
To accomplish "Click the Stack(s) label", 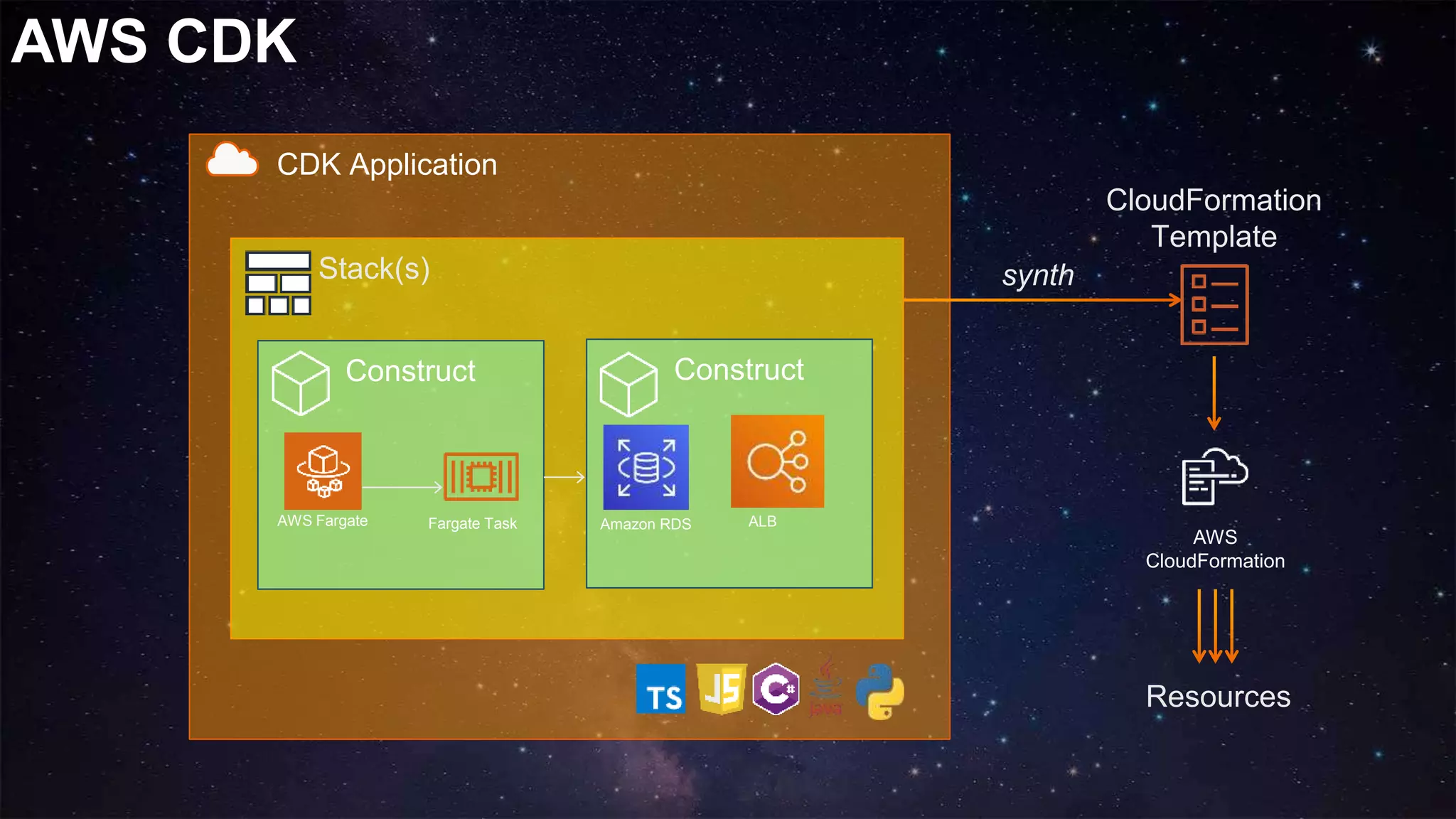I will point(374,269).
